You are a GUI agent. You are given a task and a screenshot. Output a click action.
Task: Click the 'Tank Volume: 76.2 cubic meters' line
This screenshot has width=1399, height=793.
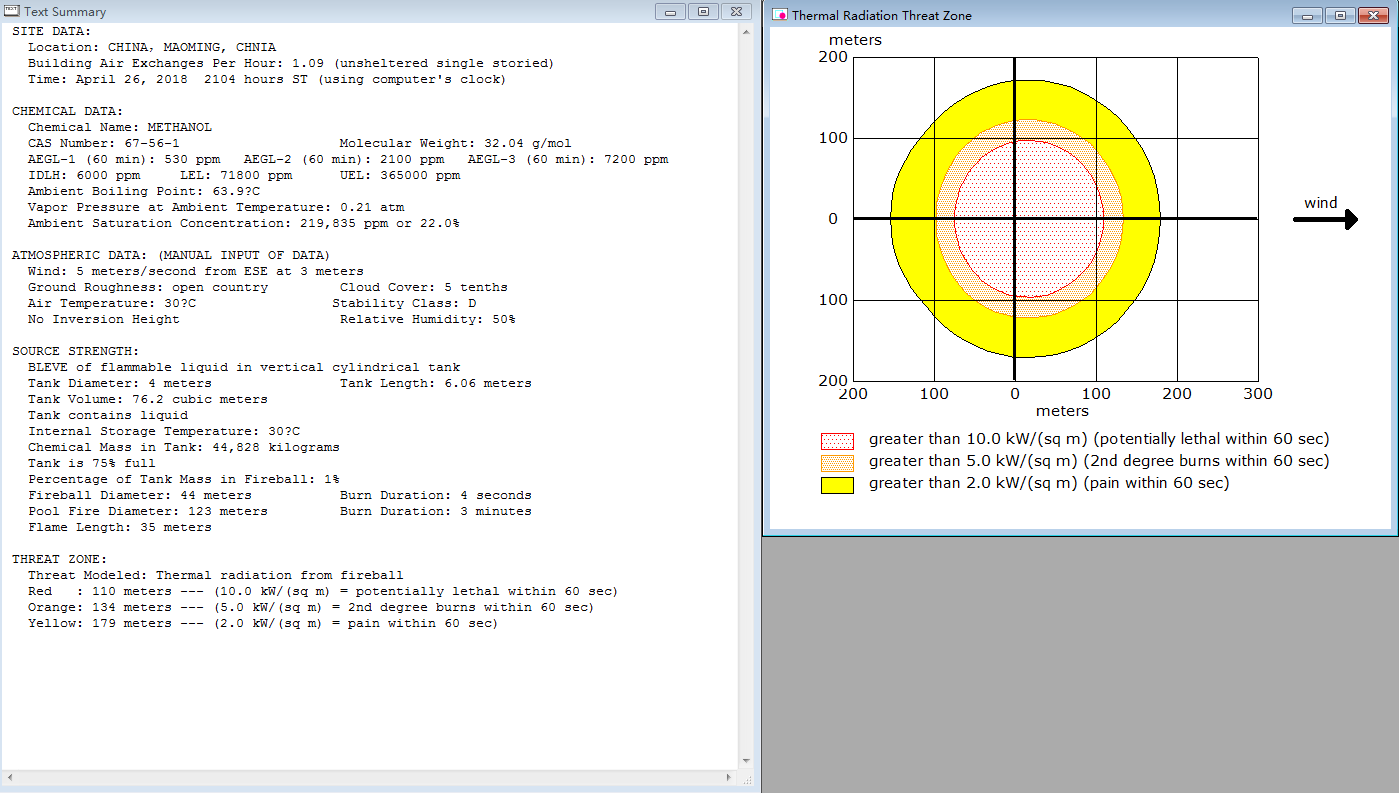[x=148, y=399]
